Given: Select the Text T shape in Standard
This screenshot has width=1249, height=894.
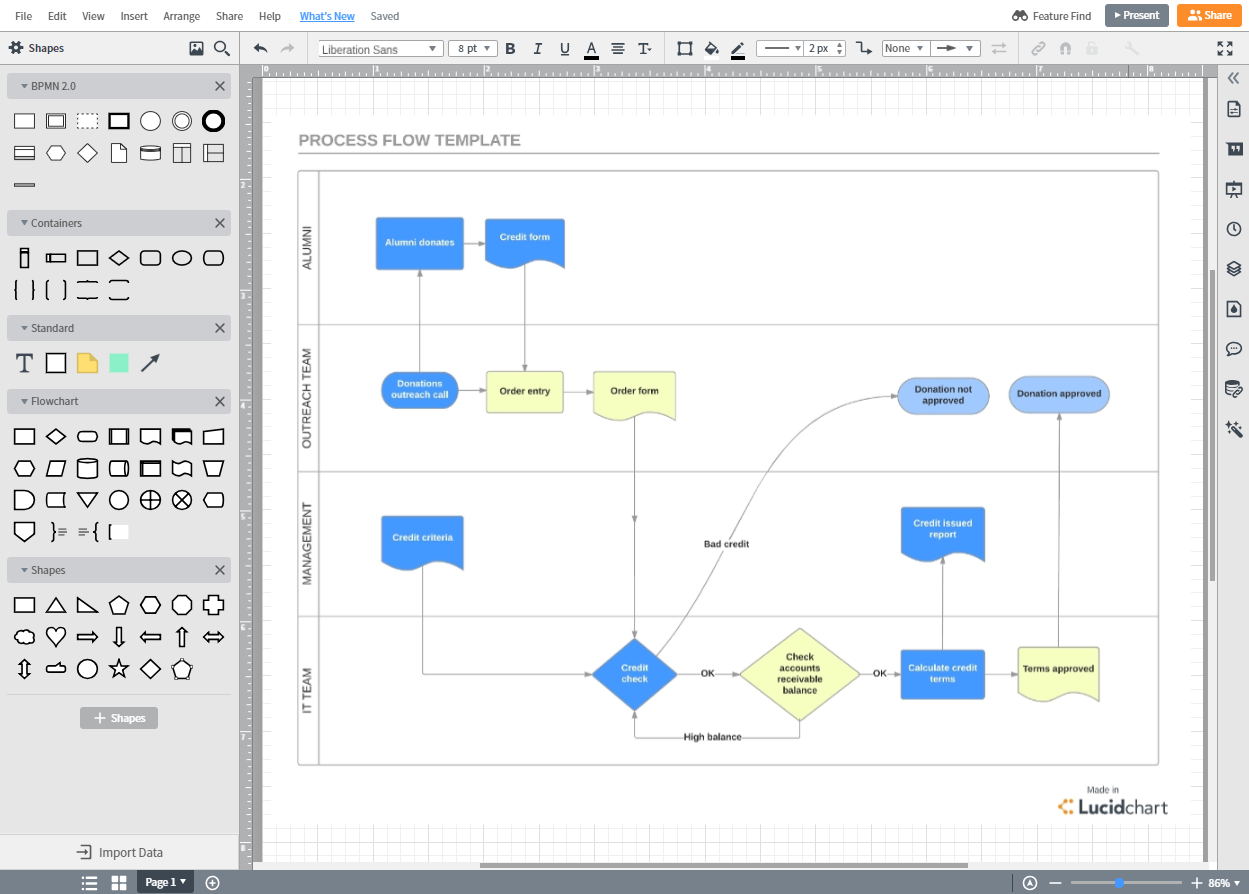Looking at the screenshot, I should tap(25, 363).
